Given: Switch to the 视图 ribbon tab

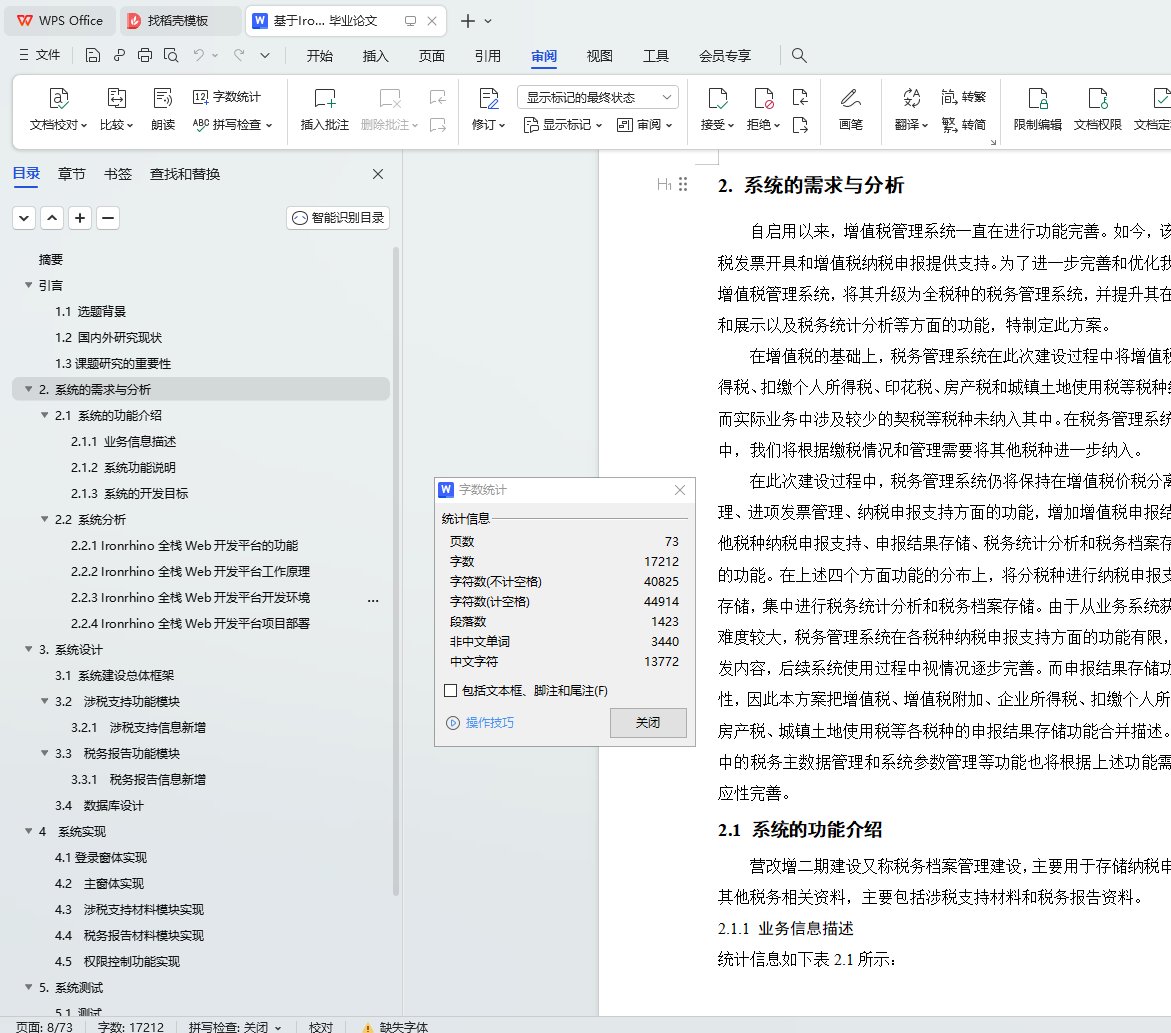Looking at the screenshot, I should [x=600, y=56].
